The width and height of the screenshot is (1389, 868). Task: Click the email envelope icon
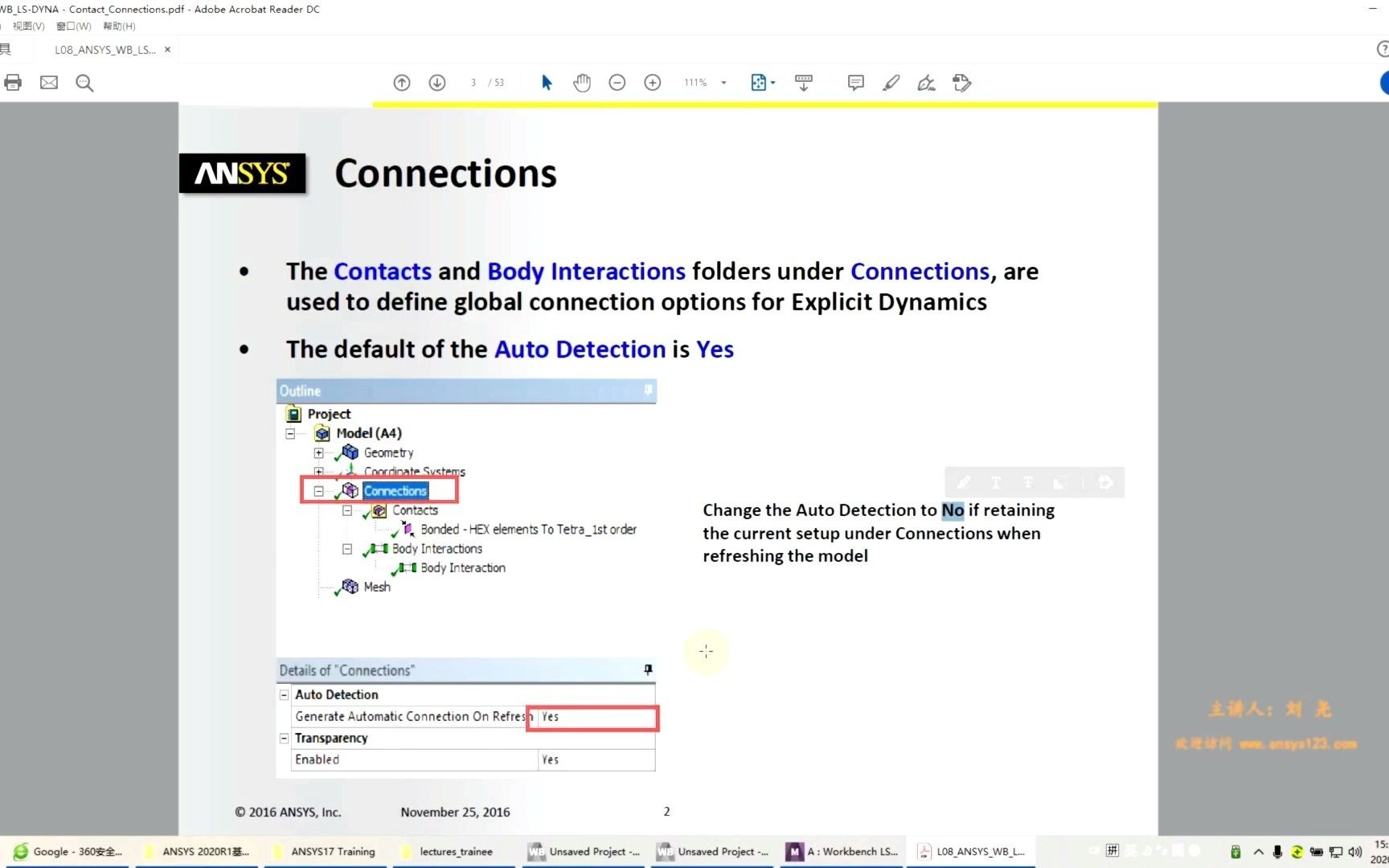(49, 82)
